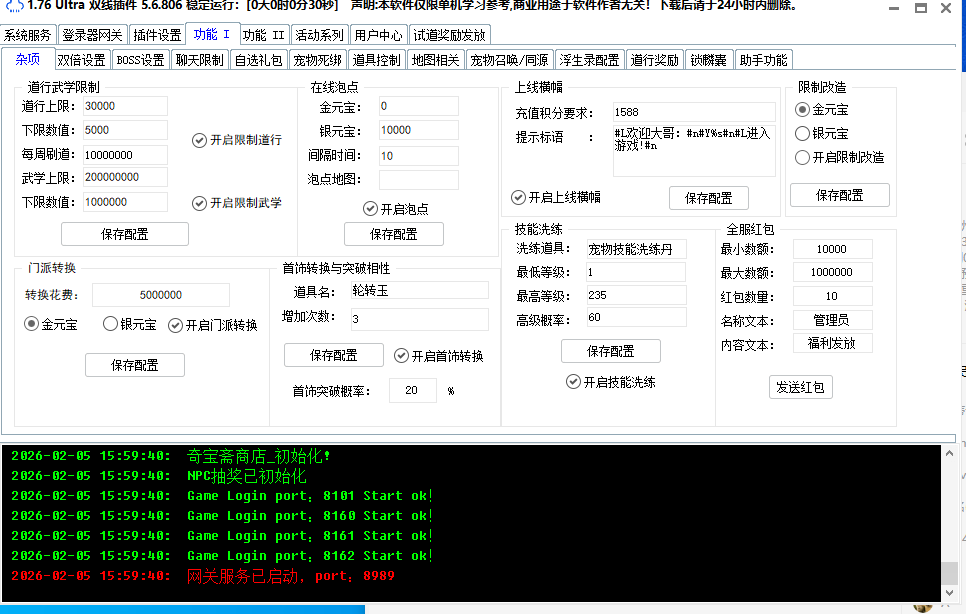Uncheck the 开启上线横幅 option
Viewport: 966px width, 614px height.
coord(518,198)
